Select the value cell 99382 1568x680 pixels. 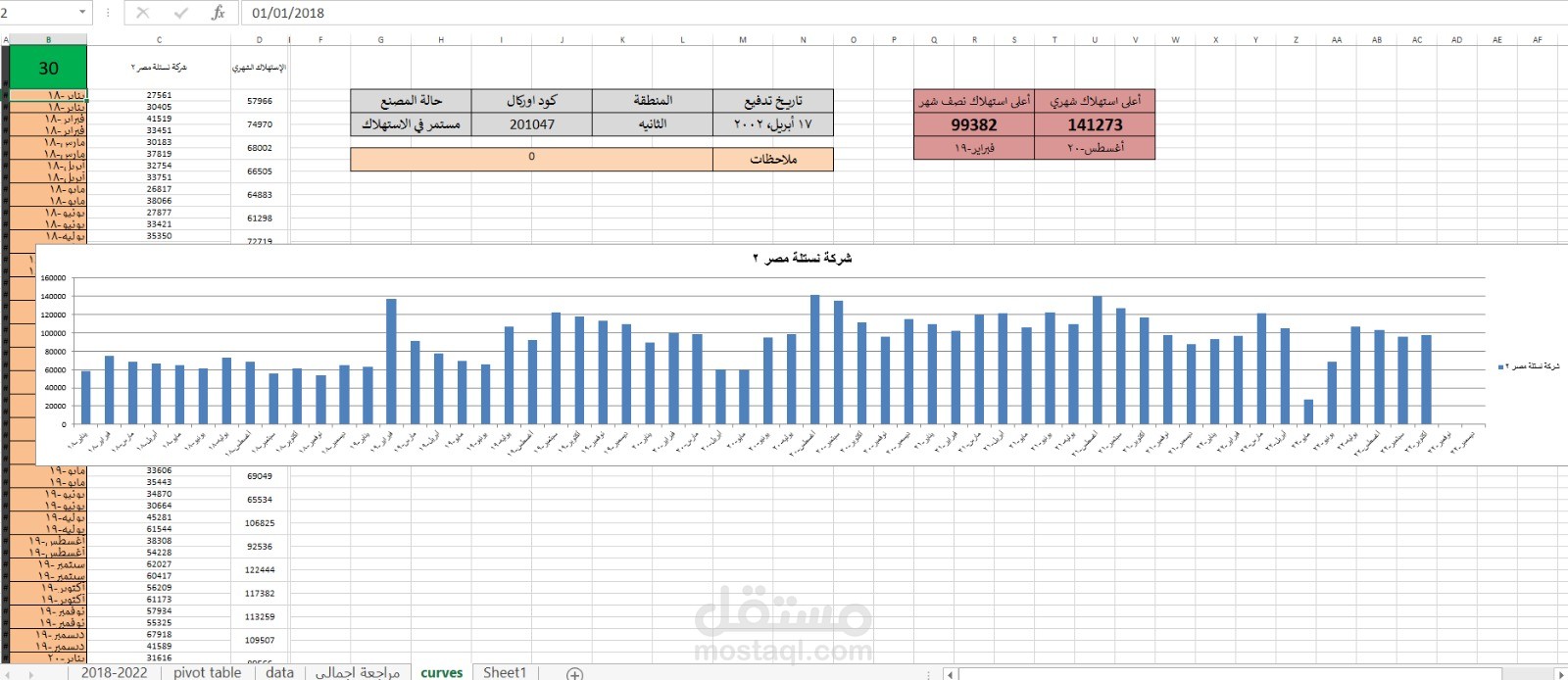[x=974, y=124]
